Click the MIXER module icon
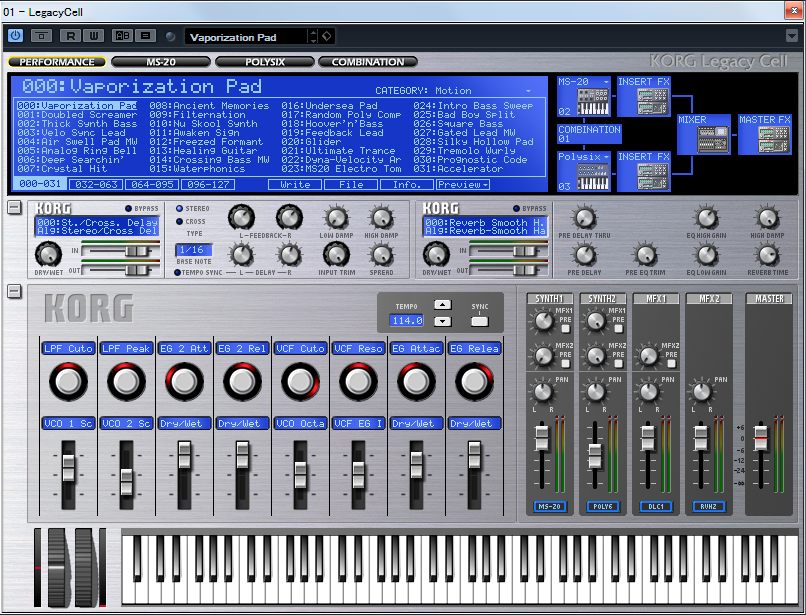The width and height of the screenshot is (806, 615). click(x=713, y=139)
